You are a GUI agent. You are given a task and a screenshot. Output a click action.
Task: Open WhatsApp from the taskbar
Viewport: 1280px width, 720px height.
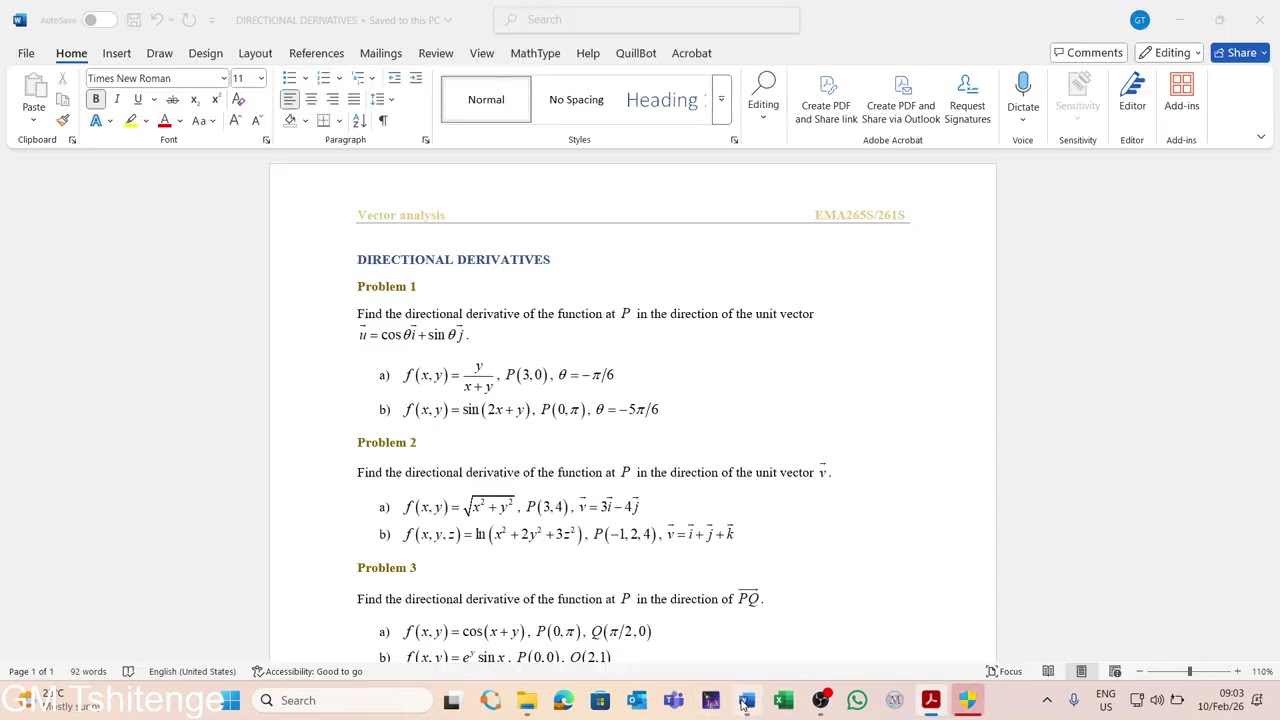click(857, 701)
